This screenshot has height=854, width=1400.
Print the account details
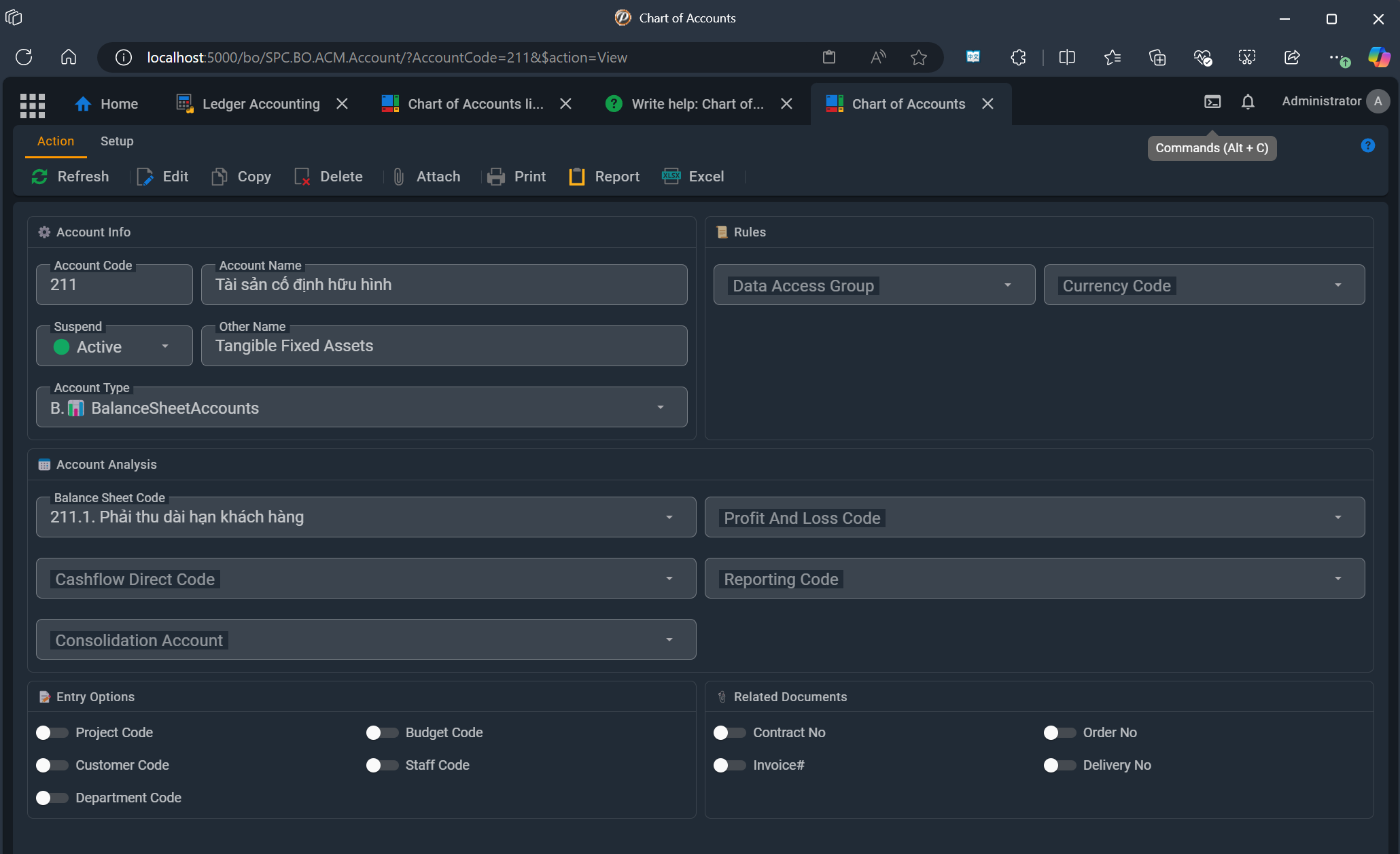pyautogui.click(x=517, y=177)
